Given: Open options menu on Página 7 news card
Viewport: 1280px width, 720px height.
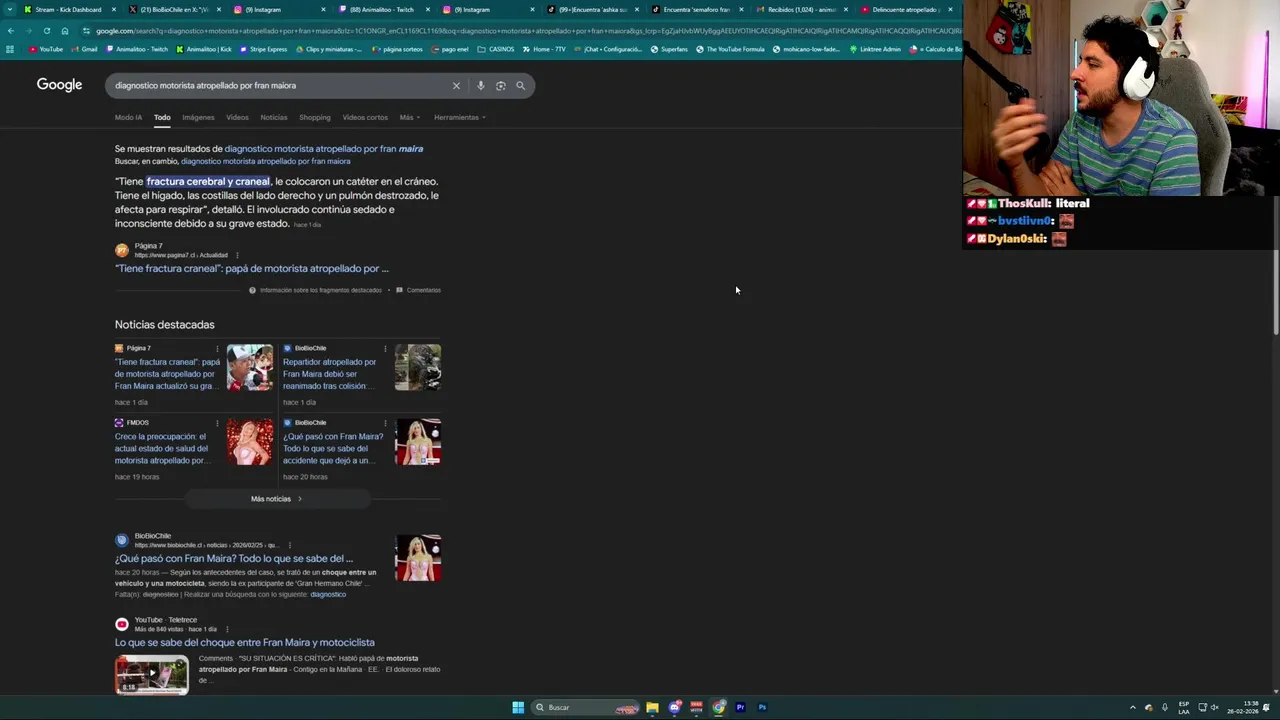Looking at the screenshot, I should (x=217, y=349).
